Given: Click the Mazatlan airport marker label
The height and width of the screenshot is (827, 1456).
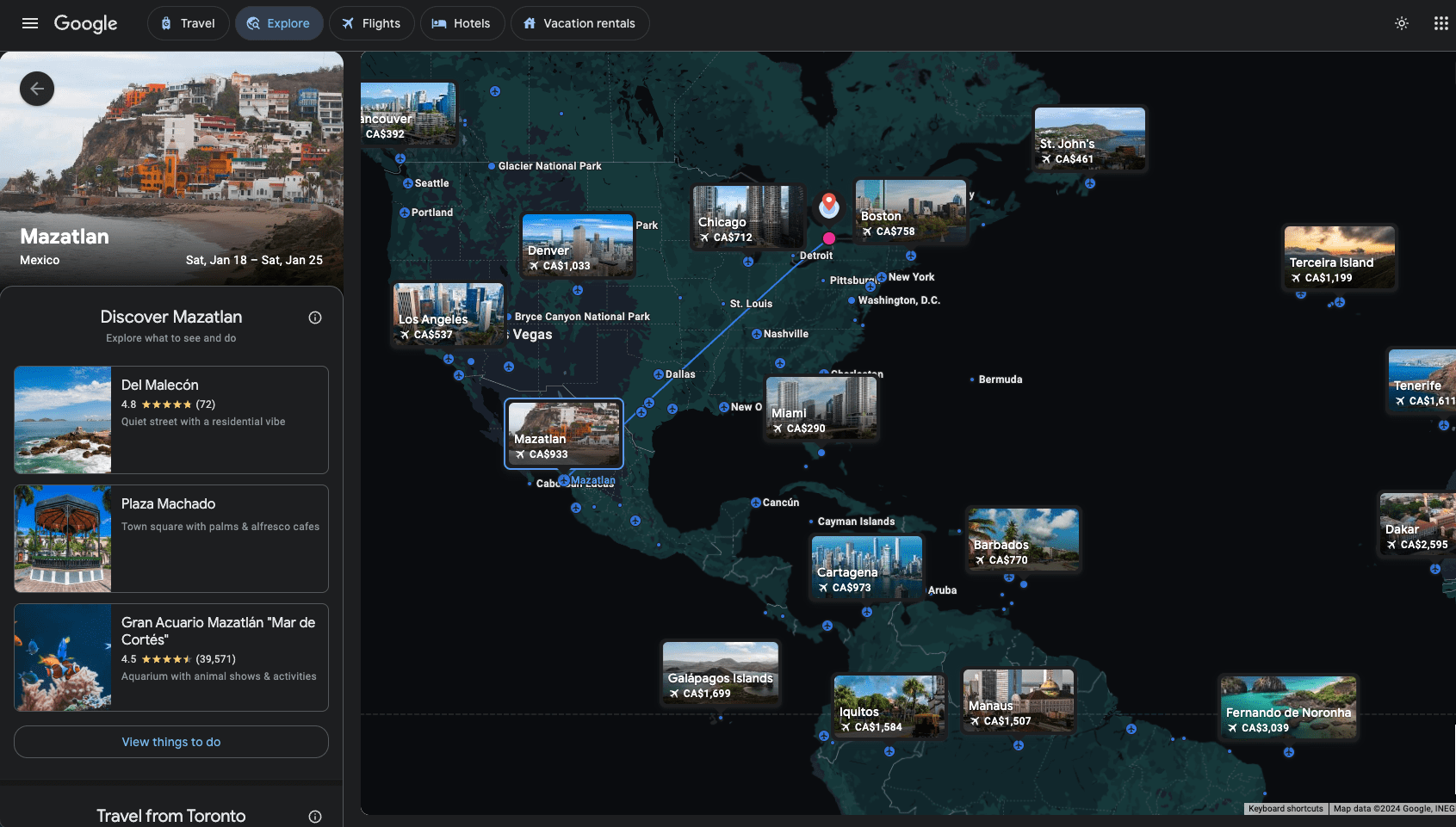Looking at the screenshot, I should [592, 480].
